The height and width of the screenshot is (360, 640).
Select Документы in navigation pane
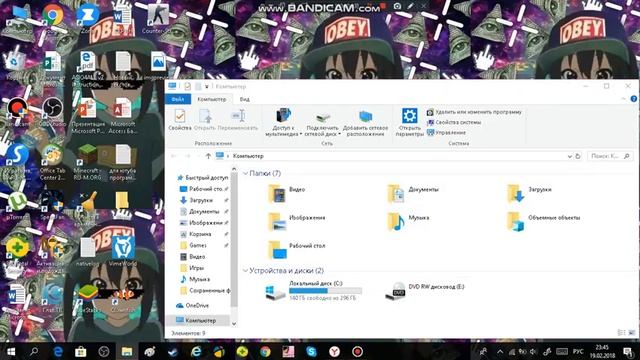point(200,211)
